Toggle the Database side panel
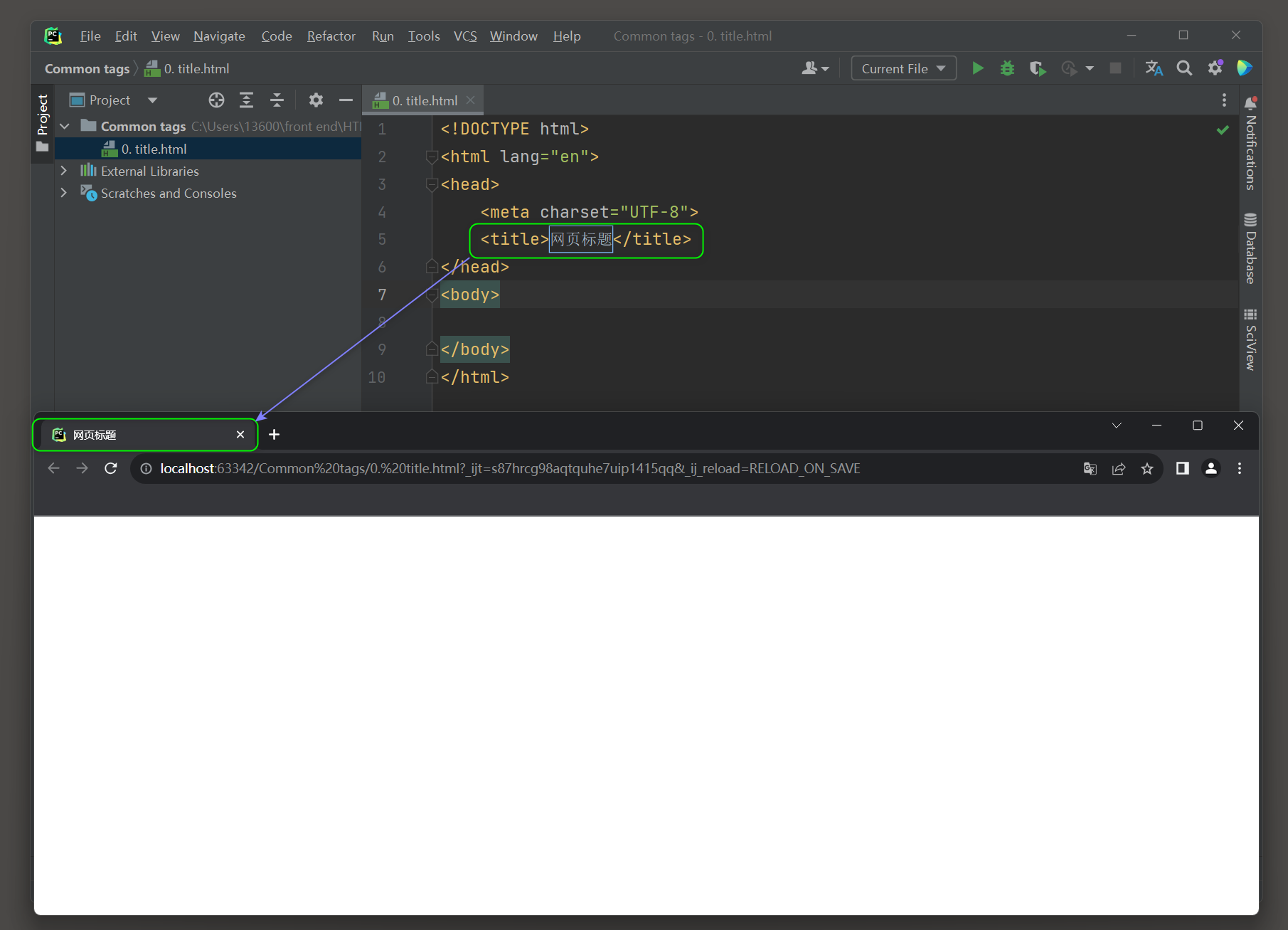1288x930 pixels. coord(1250,249)
